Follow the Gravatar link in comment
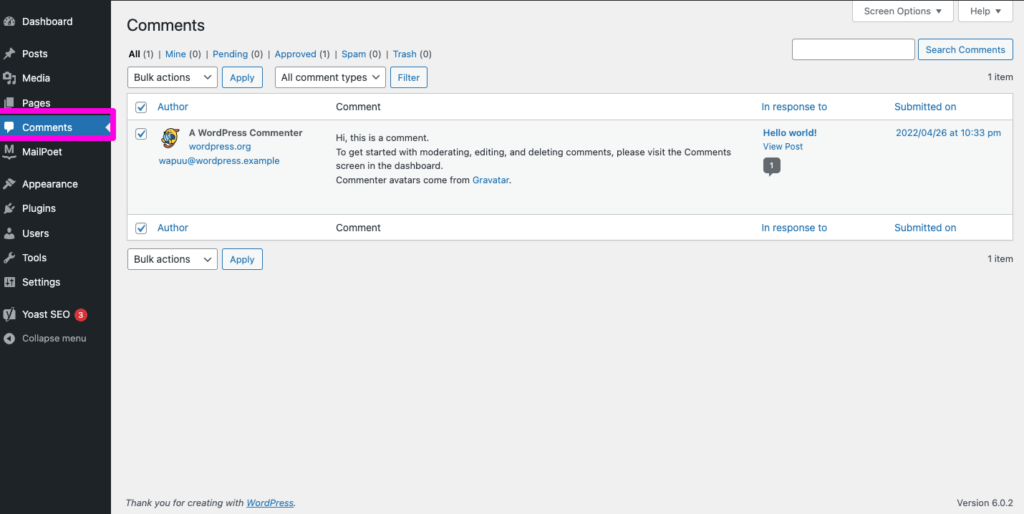The image size is (1024, 514). (x=490, y=180)
